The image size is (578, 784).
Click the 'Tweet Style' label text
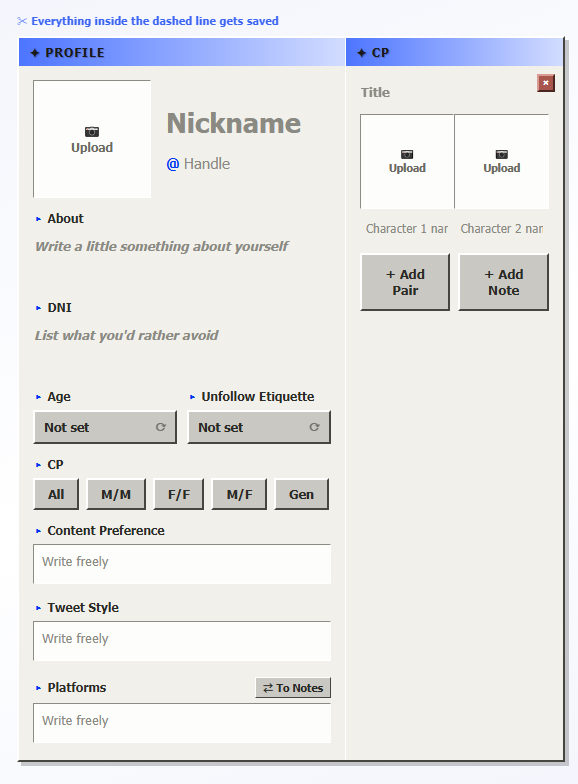pyautogui.click(x=83, y=608)
